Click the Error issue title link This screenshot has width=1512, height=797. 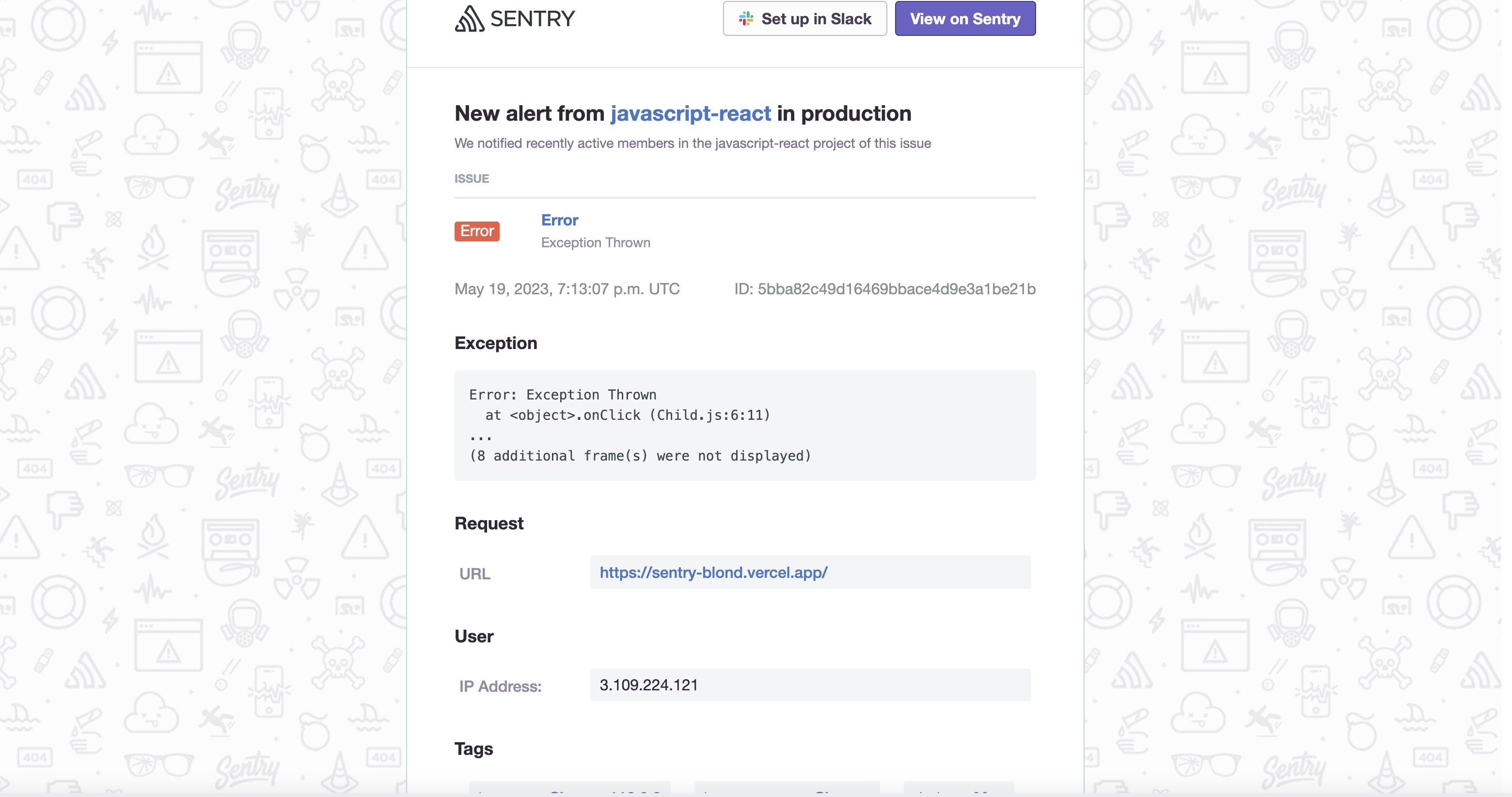tap(559, 220)
